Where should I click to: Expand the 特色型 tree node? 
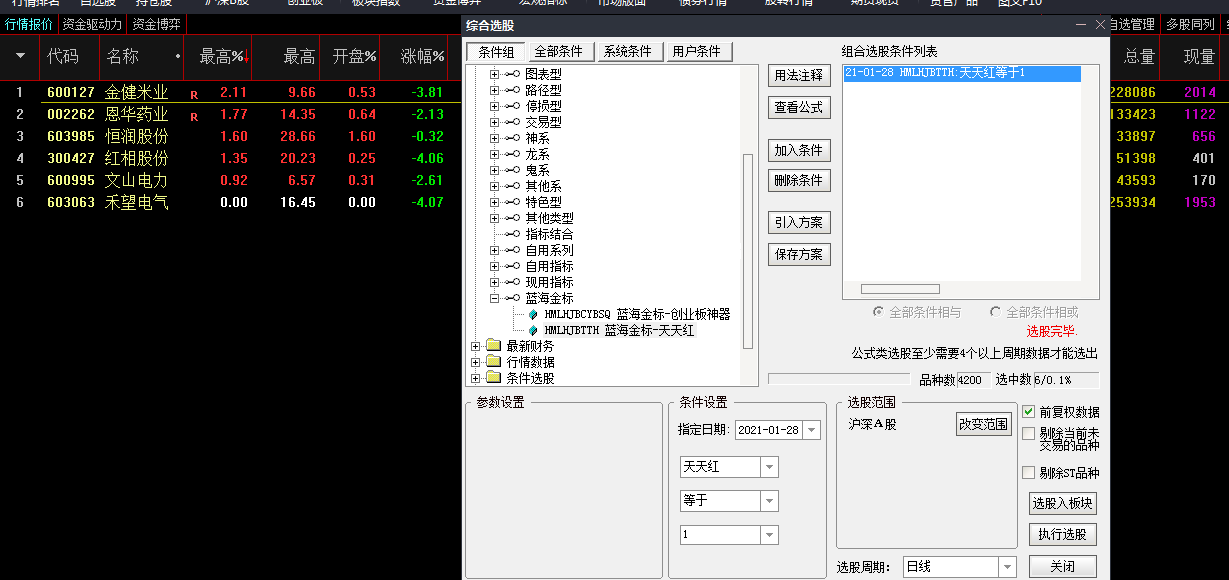[x=494, y=202]
